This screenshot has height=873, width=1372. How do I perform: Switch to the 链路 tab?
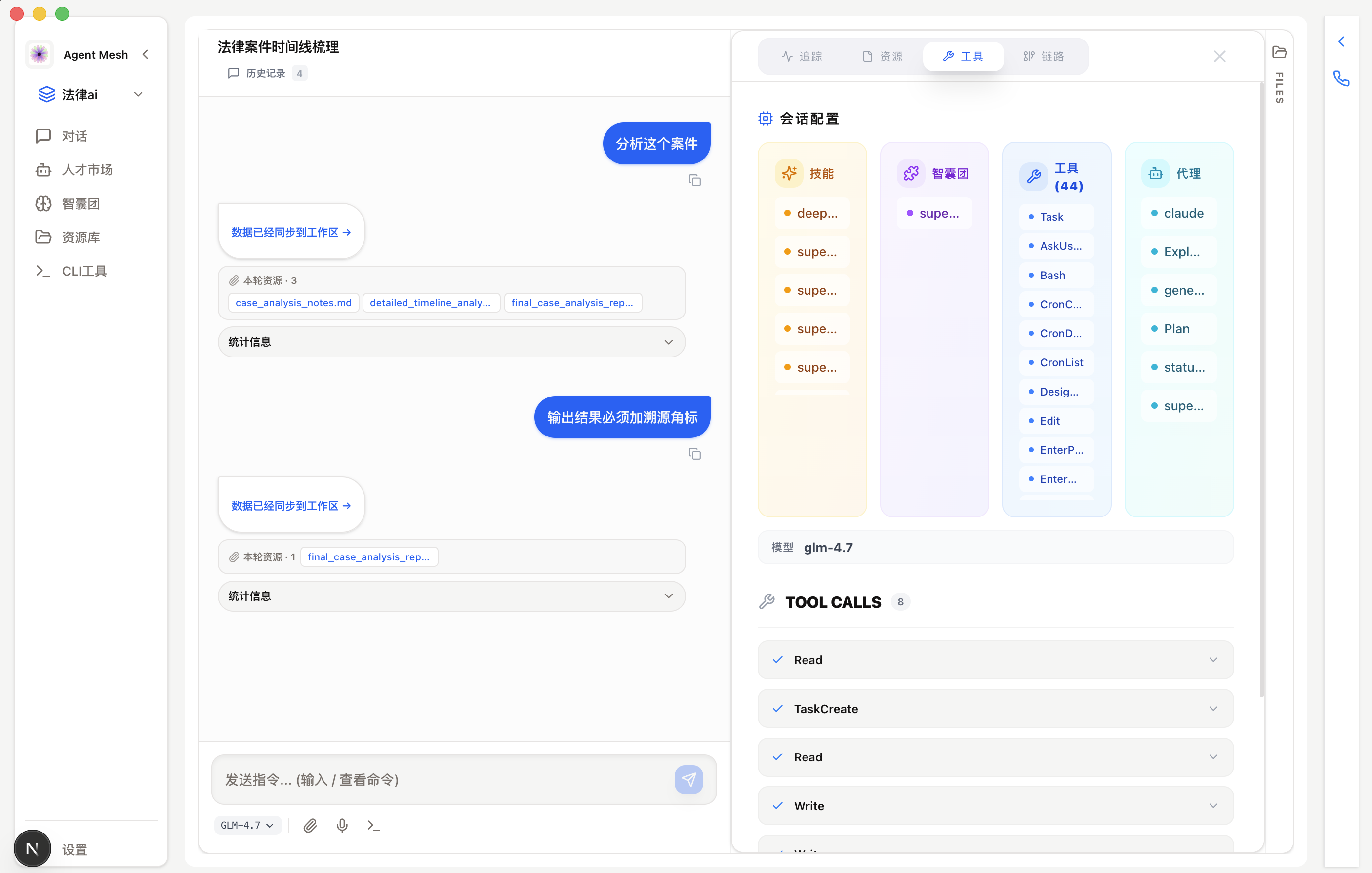[x=1044, y=56]
